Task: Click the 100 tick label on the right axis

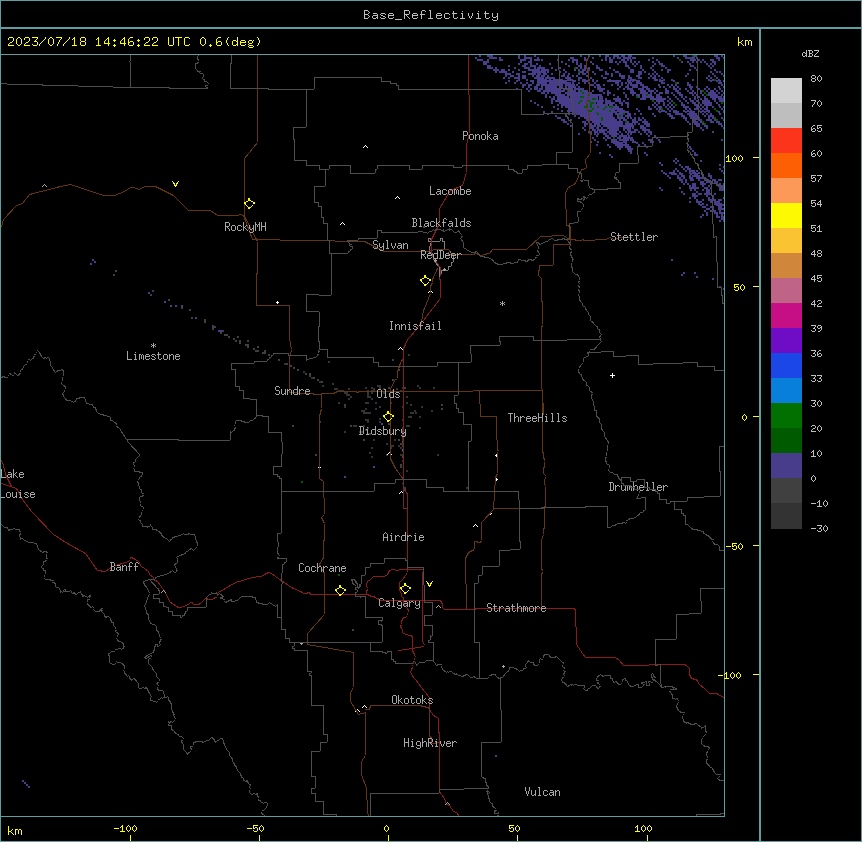Action: coord(734,158)
